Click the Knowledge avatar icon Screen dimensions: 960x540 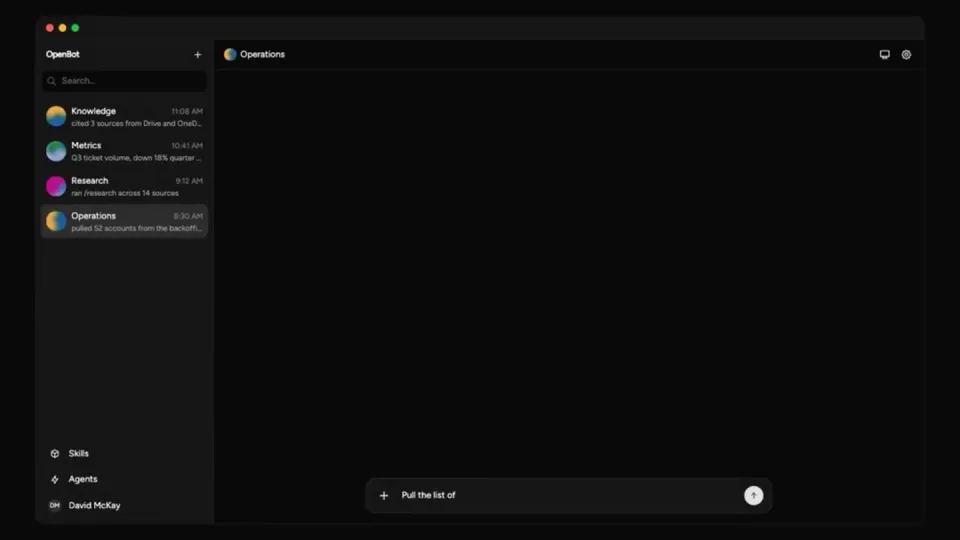pyautogui.click(x=56, y=116)
